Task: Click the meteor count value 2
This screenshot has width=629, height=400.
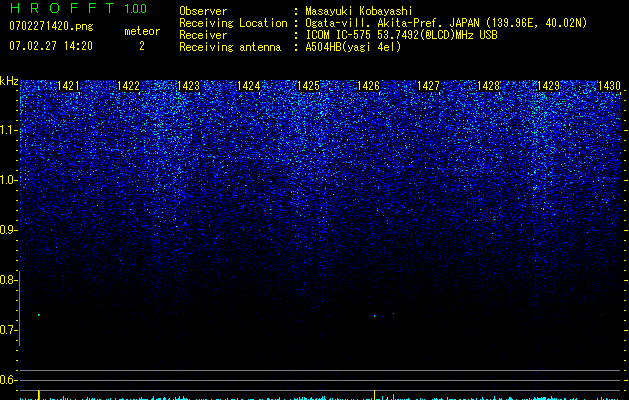Action: coord(142,46)
